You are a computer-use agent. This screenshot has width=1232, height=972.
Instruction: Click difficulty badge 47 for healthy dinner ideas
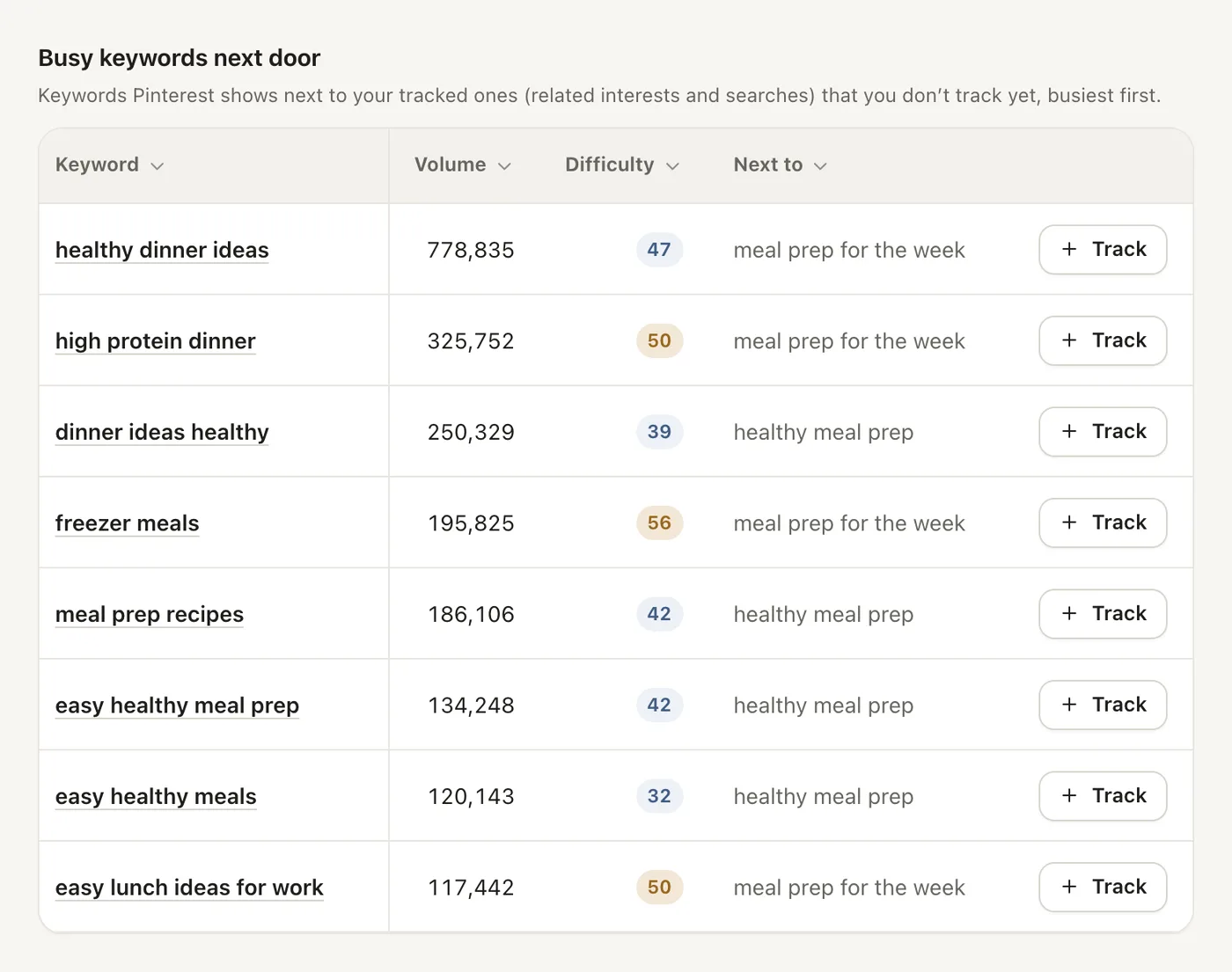pyautogui.click(x=659, y=250)
